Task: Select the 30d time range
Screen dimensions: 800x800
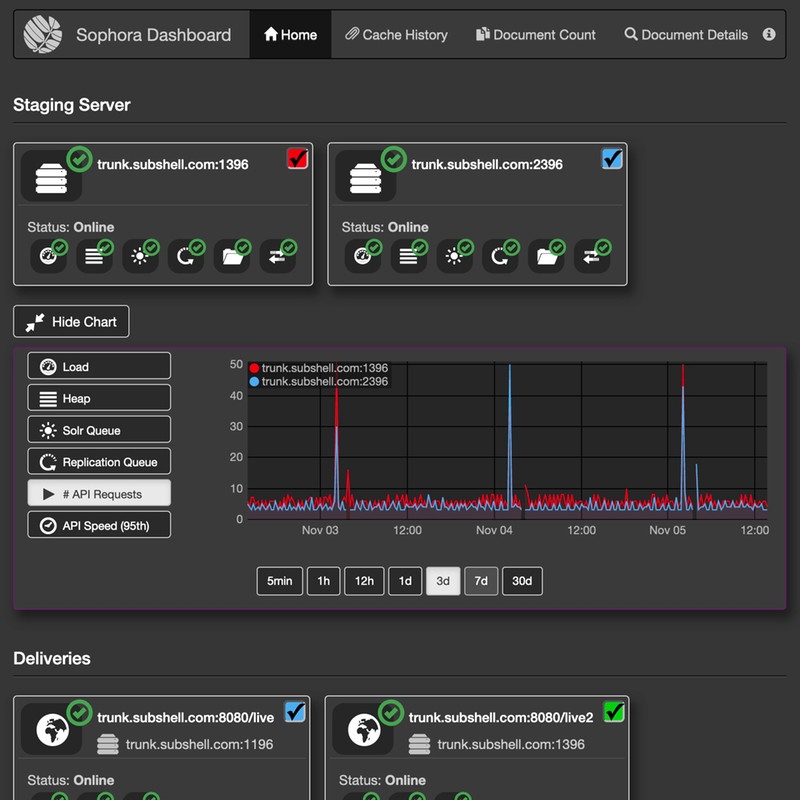Action: [522, 581]
